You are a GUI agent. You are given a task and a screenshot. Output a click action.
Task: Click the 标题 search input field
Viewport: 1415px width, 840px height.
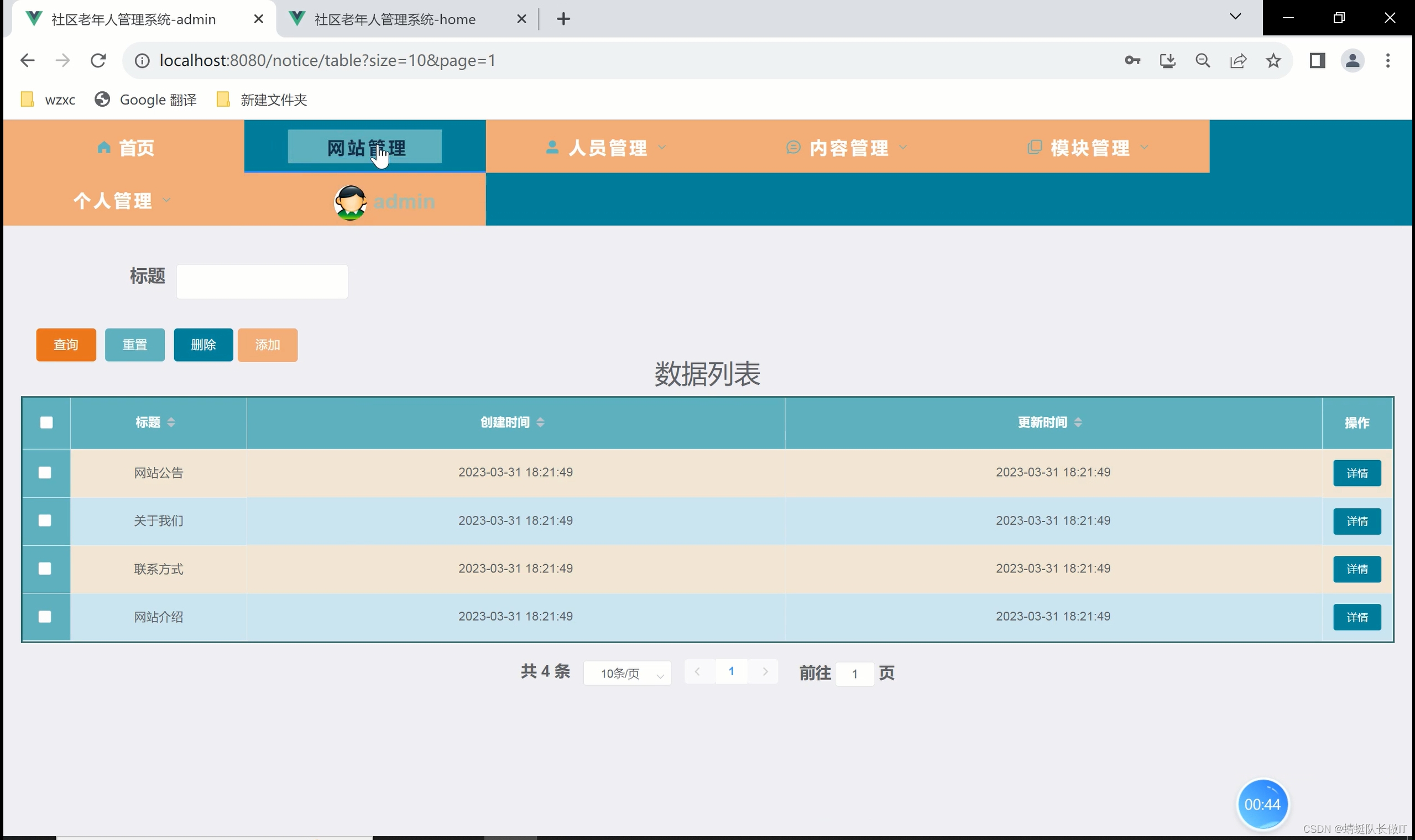(x=262, y=281)
